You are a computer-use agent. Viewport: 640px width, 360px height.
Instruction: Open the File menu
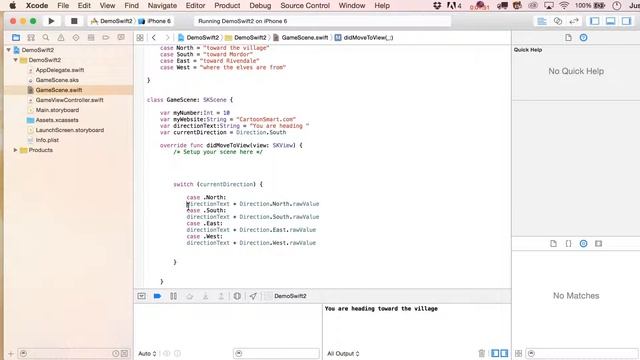(x=63, y=6)
